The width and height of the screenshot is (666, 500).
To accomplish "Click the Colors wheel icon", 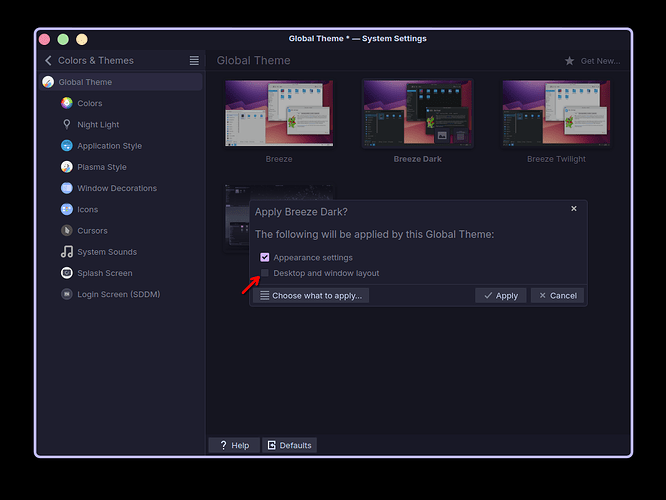I will point(67,103).
